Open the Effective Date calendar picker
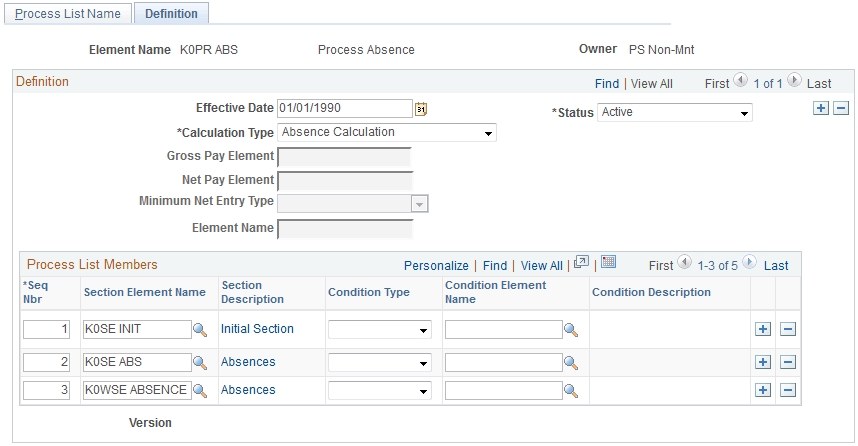Screen dimensions: 858x446 coord(421,109)
